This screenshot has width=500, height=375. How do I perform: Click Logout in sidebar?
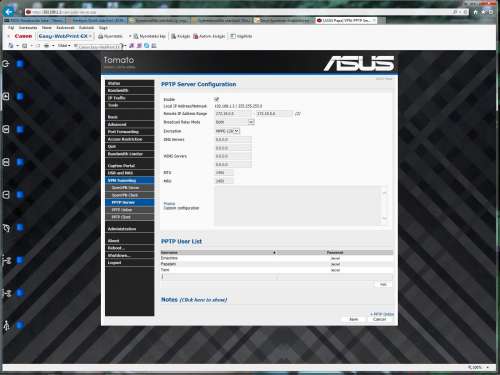(x=130, y=262)
